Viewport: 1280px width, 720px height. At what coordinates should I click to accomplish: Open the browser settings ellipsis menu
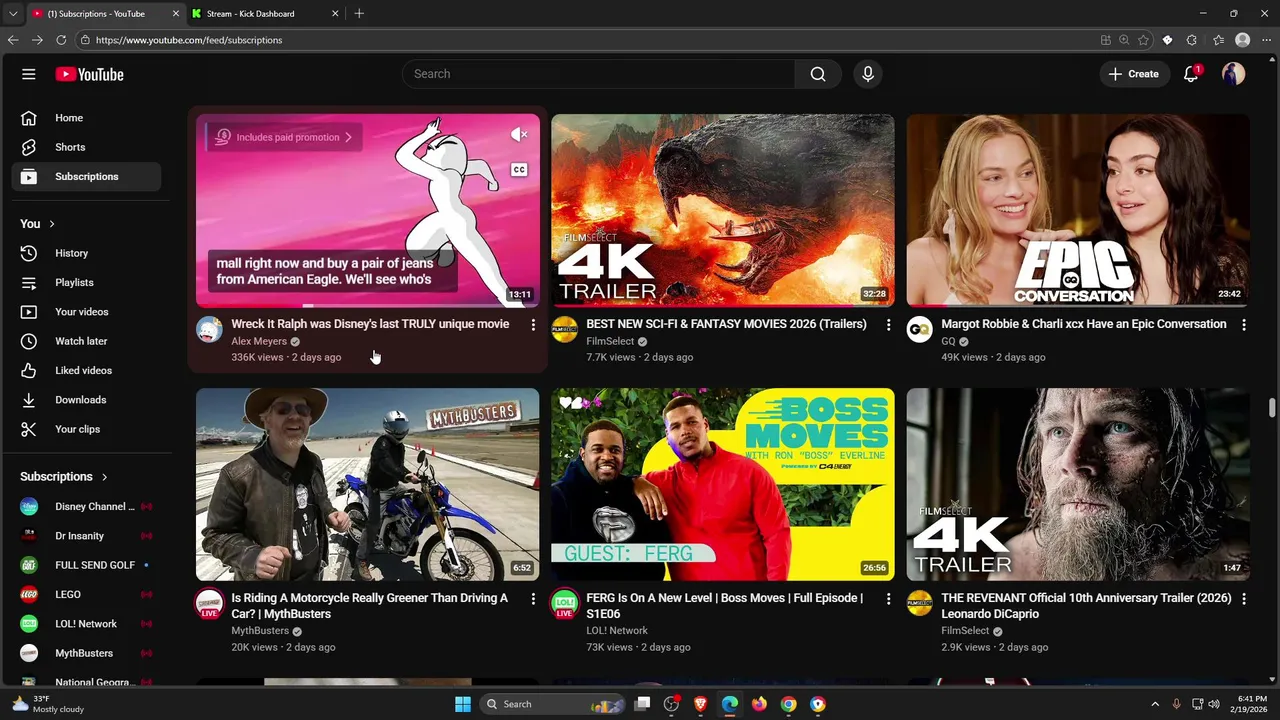pyautogui.click(x=1266, y=40)
